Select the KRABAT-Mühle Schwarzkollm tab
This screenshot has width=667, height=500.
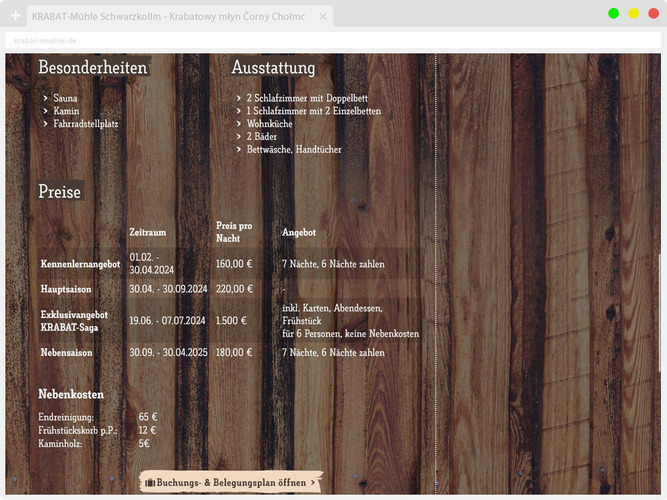pos(168,16)
